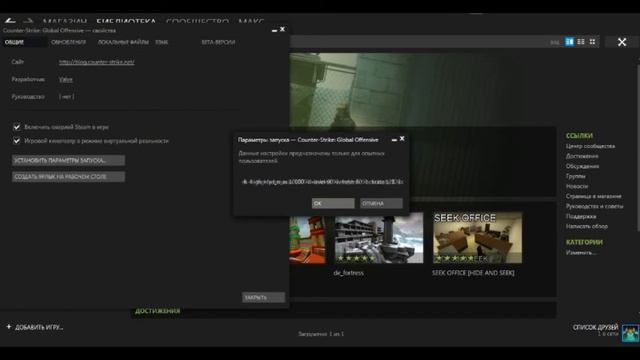Open Страница в магазине link
Screen dimensions: 640x360
[x=593, y=196]
